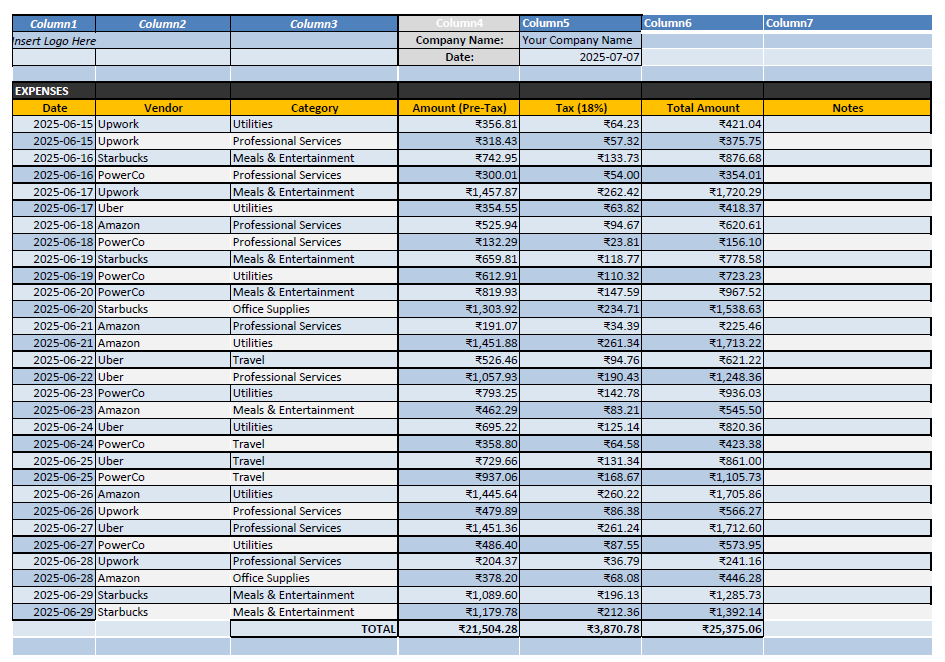Screen dimensions: 945x662
Task: Select the 'Total Amount' column header
Action: tap(702, 108)
